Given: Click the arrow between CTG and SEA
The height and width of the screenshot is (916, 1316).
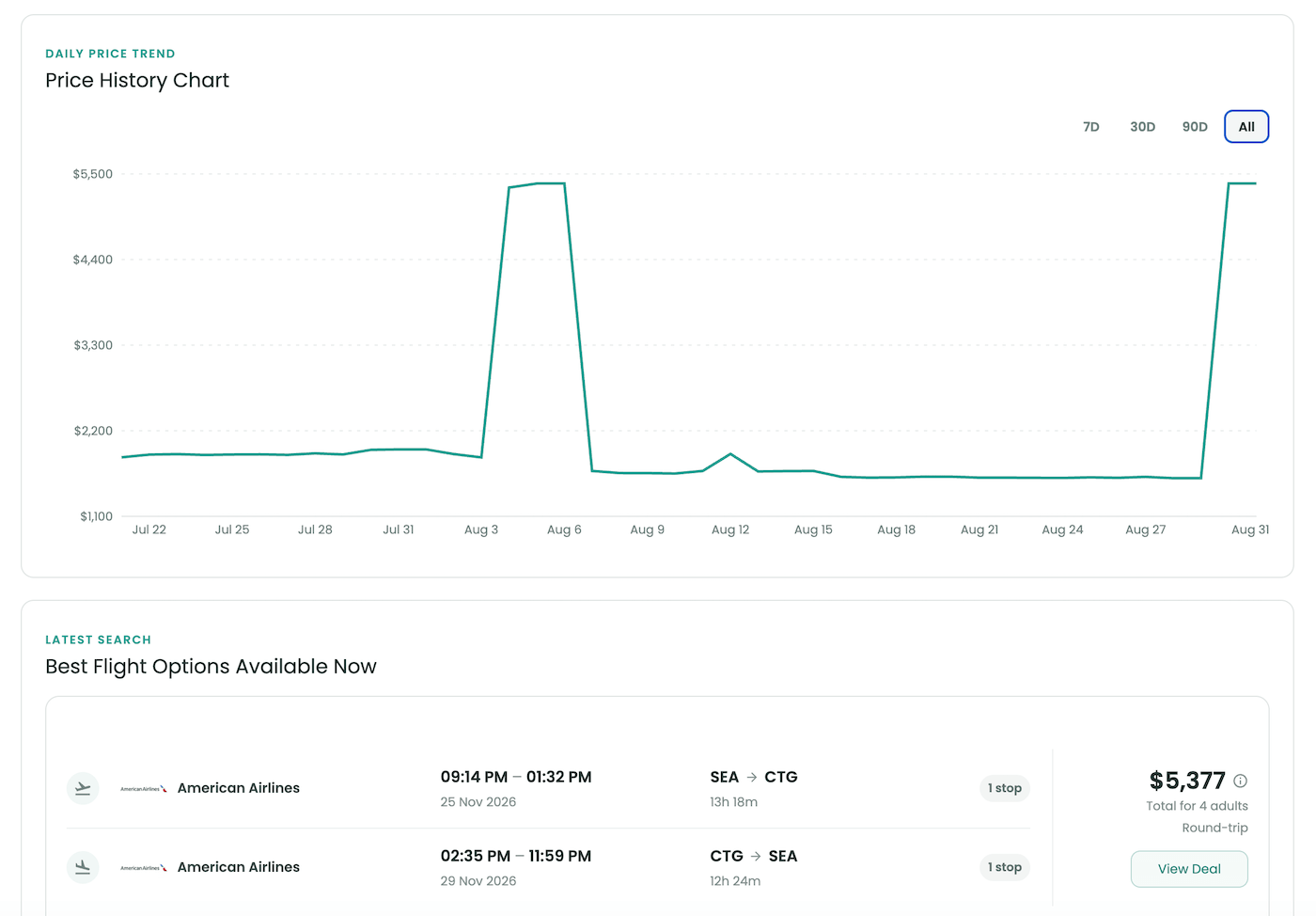Looking at the screenshot, I should pyautogui.click(x=756, y=856).
